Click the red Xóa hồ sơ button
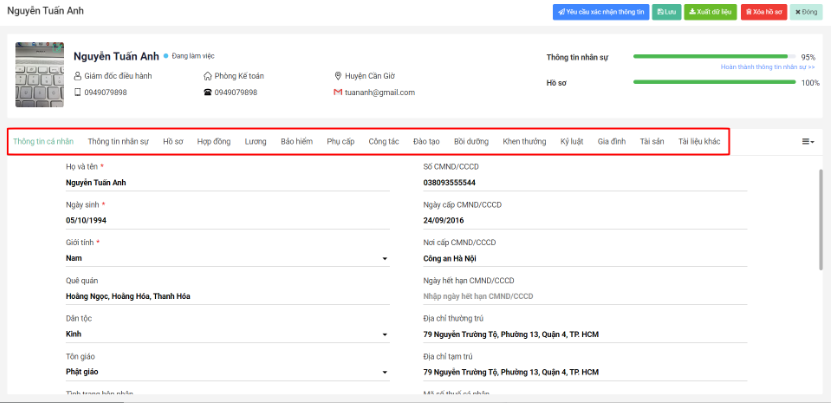 [764, 12]
